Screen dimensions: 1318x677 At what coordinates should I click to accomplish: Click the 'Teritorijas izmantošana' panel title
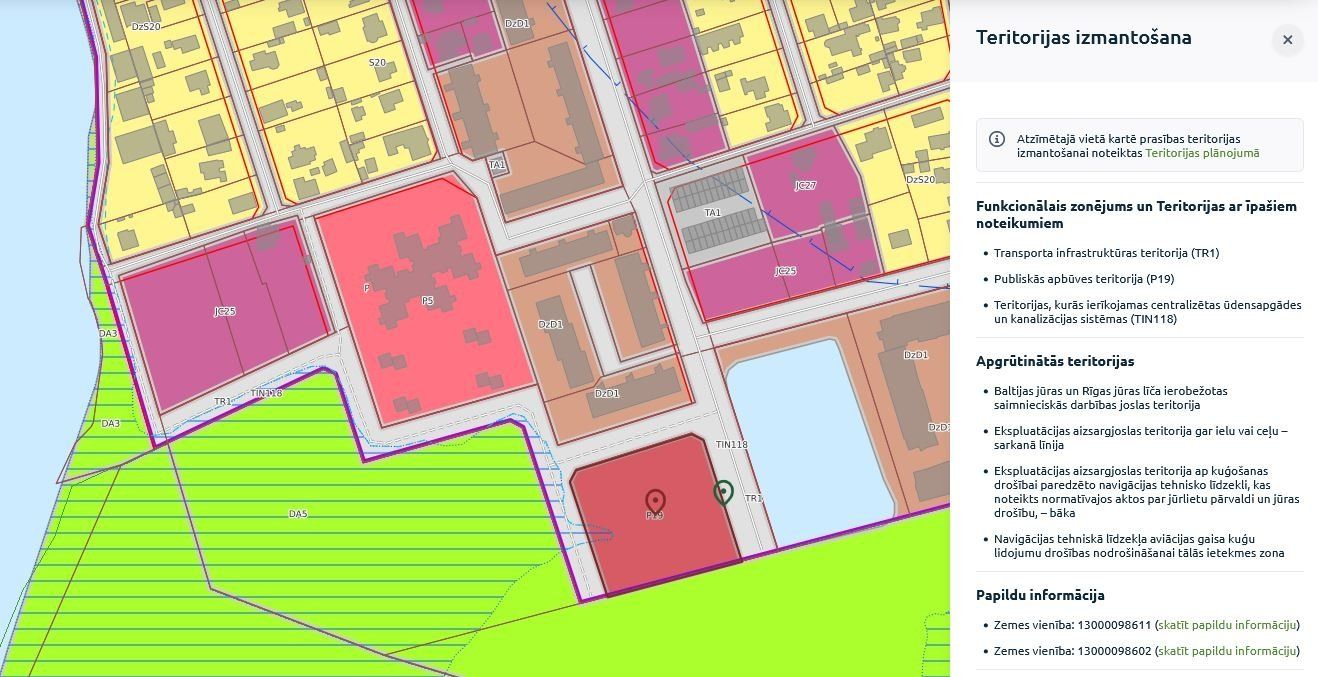[x=1083, y=38]
